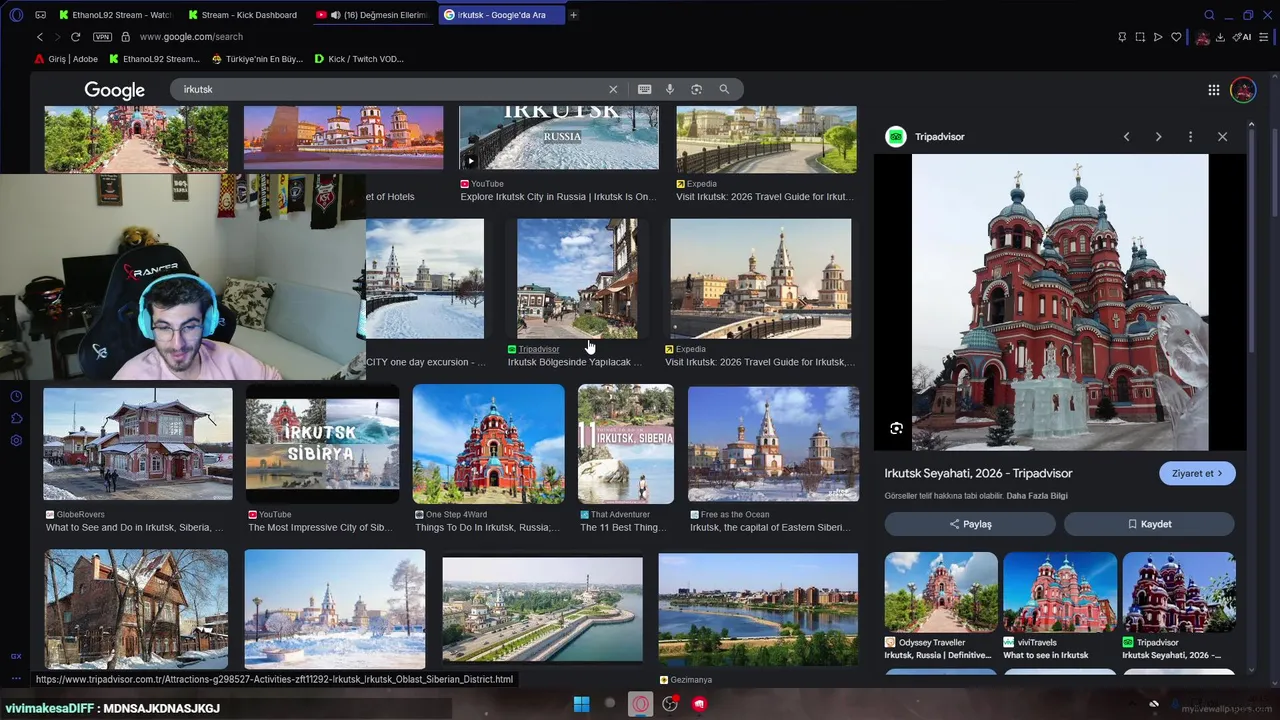This screenshot has height=720, width=1280.
Task: Click Kaydet save button
Action: pyautogui.click(x=1149, y=524)
